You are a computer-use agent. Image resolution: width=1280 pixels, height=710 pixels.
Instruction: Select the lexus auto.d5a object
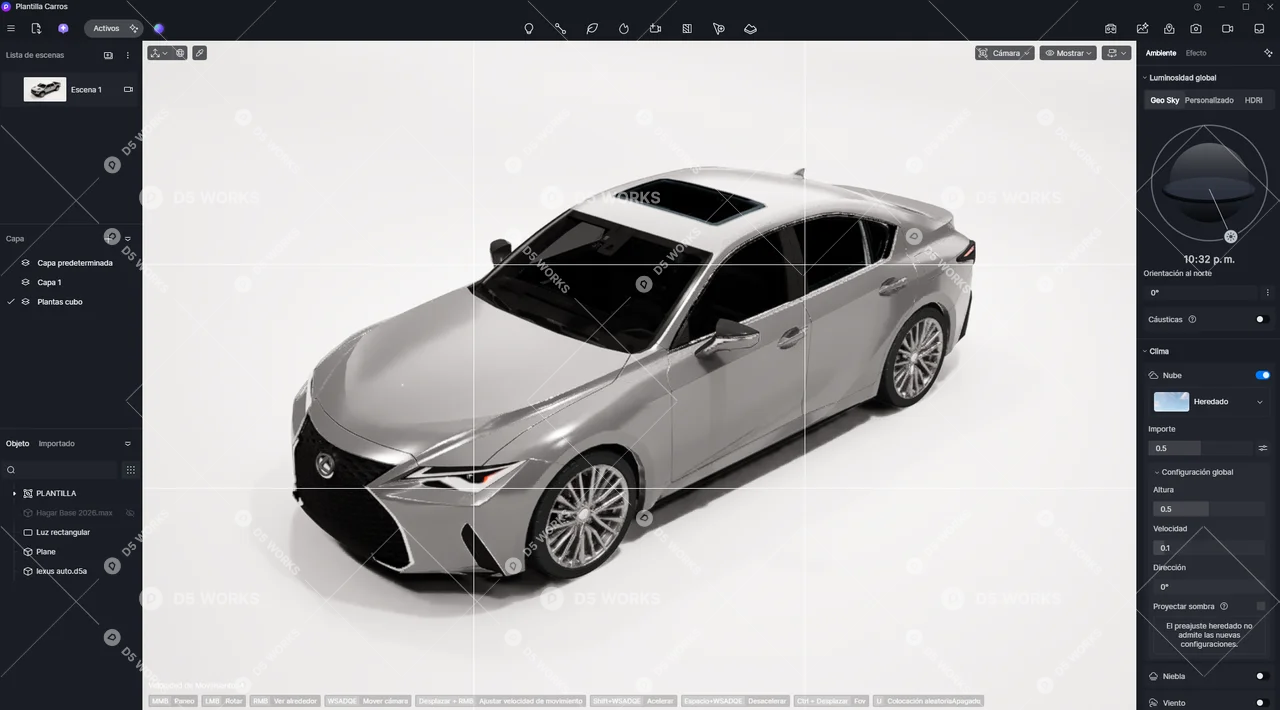point(62,571)
